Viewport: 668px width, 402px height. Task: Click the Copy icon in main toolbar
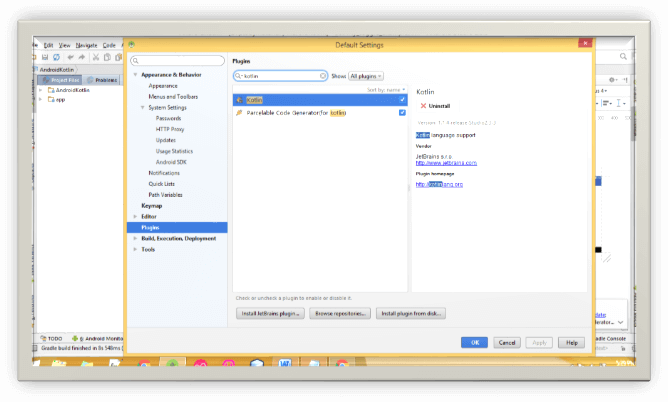tap(107, 57)
